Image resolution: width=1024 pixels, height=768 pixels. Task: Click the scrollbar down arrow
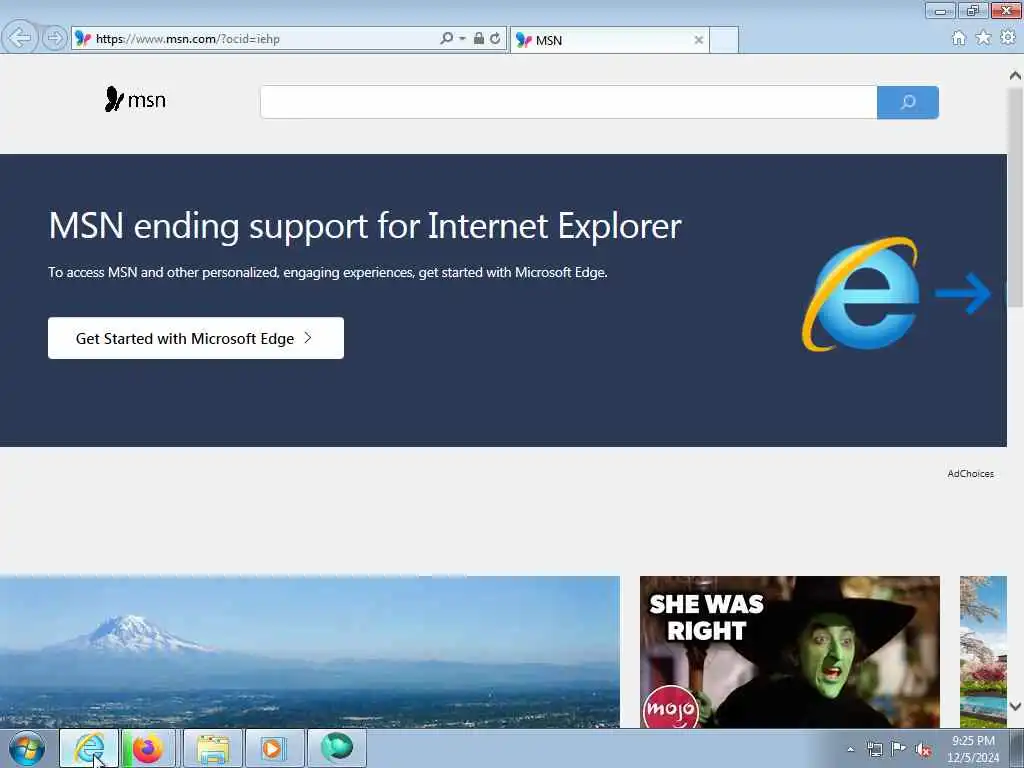point(1015,706)
